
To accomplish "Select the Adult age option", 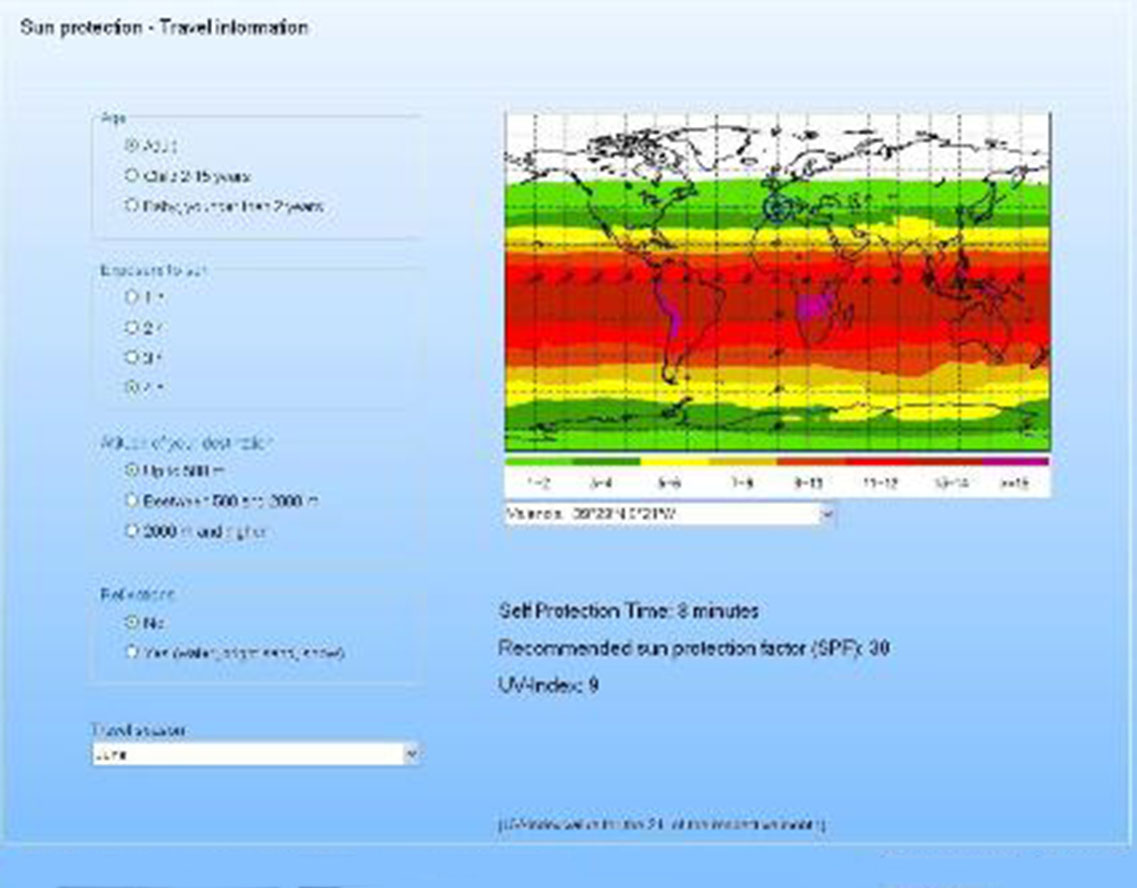I will [x=131, y=145].
